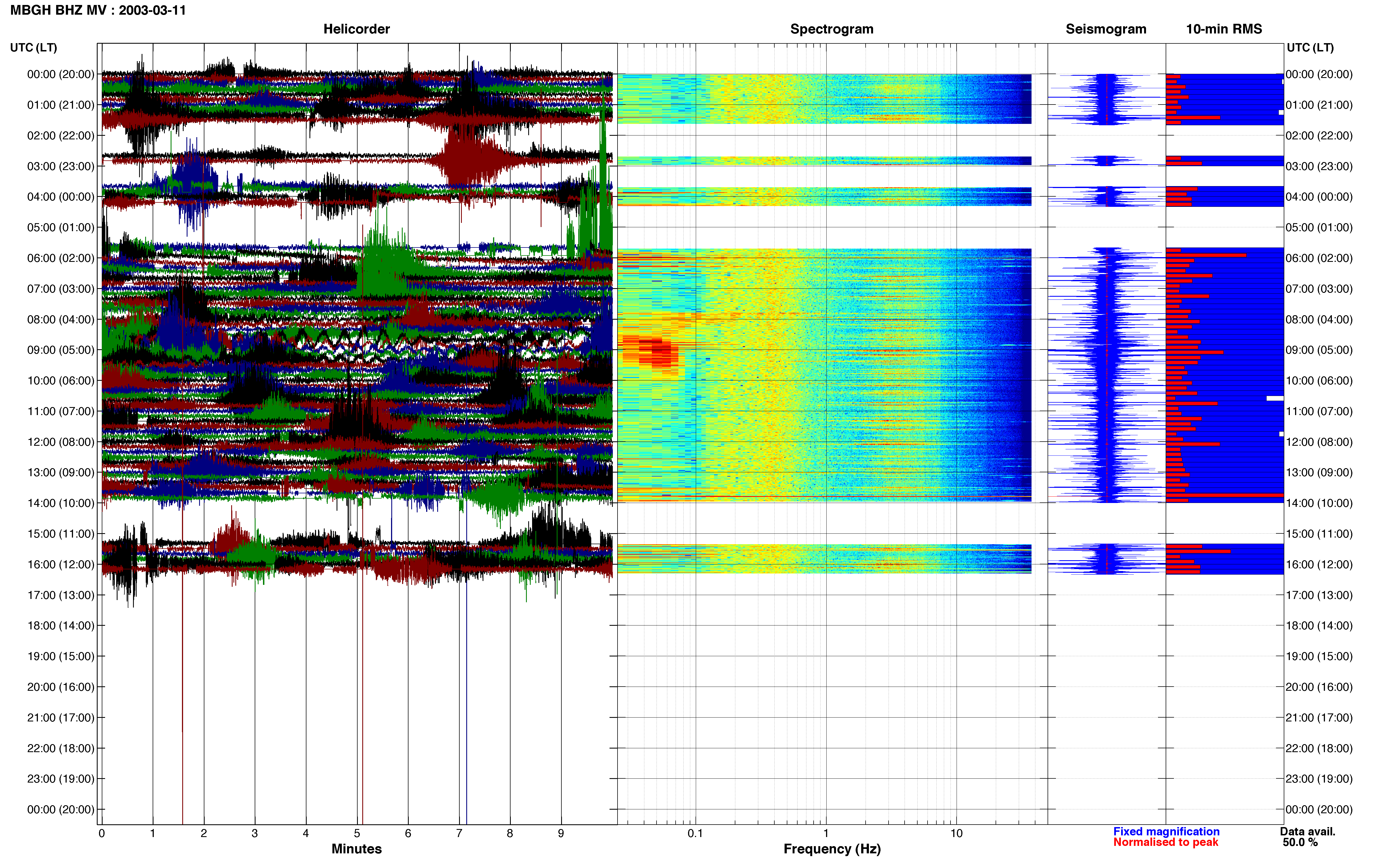Screen dimensions: 1388x868
Task: Click the left '22:00 (18:00)' time label
Action: 61,748
